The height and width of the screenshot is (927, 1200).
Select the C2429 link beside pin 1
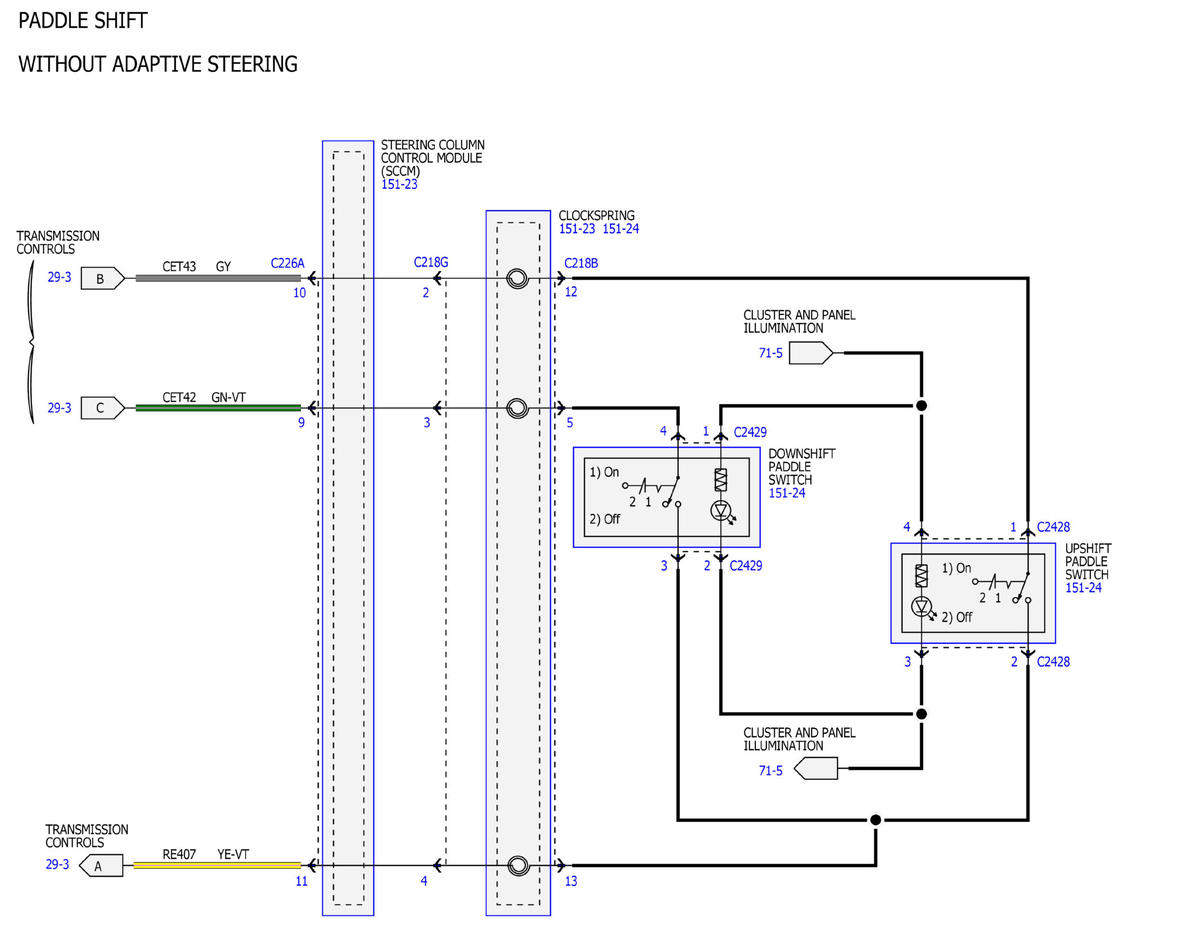(x=750, y=432)
